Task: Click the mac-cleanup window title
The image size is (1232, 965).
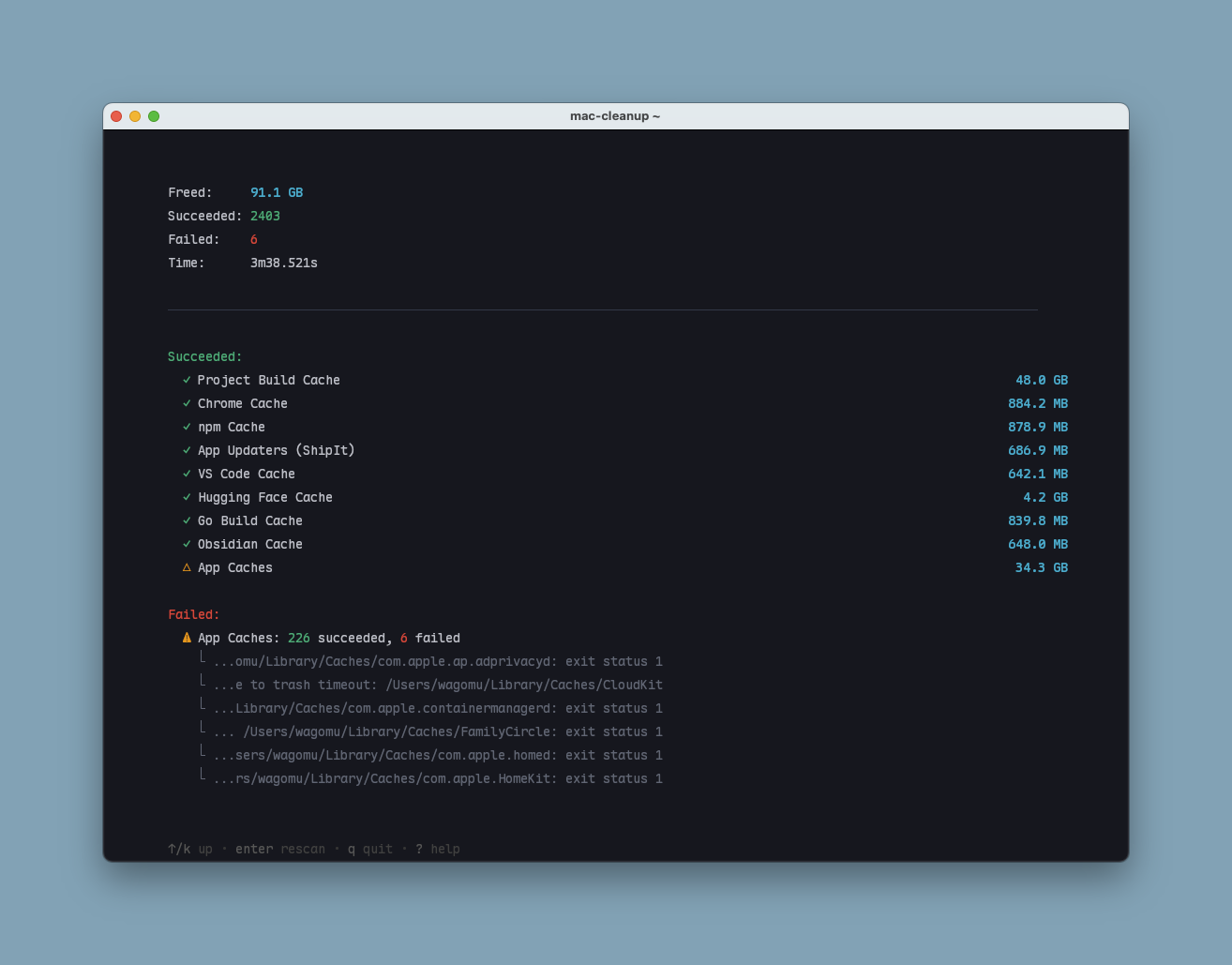Action: point(615,116)
